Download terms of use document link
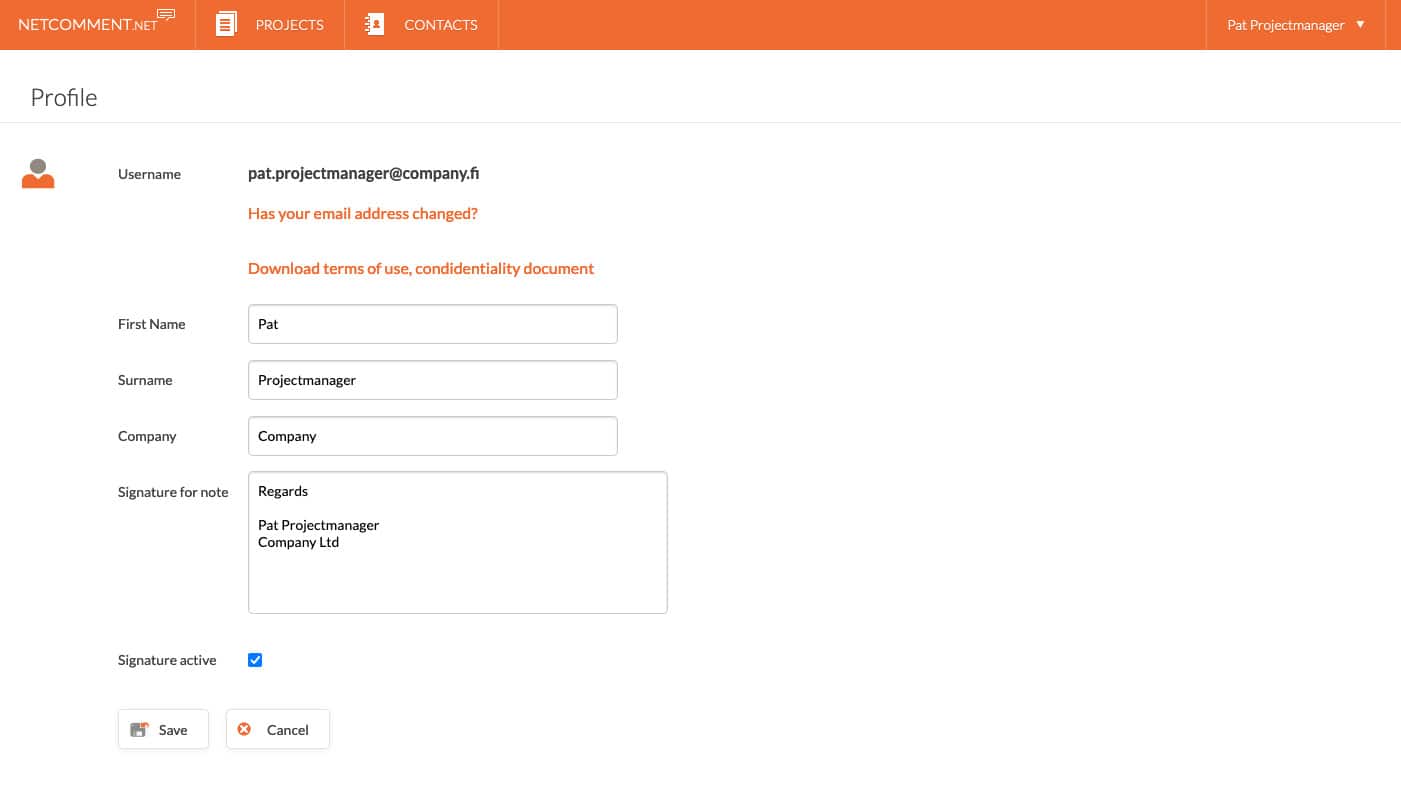1401x790 pixels. pyautogui.click(x=420, y=268)
